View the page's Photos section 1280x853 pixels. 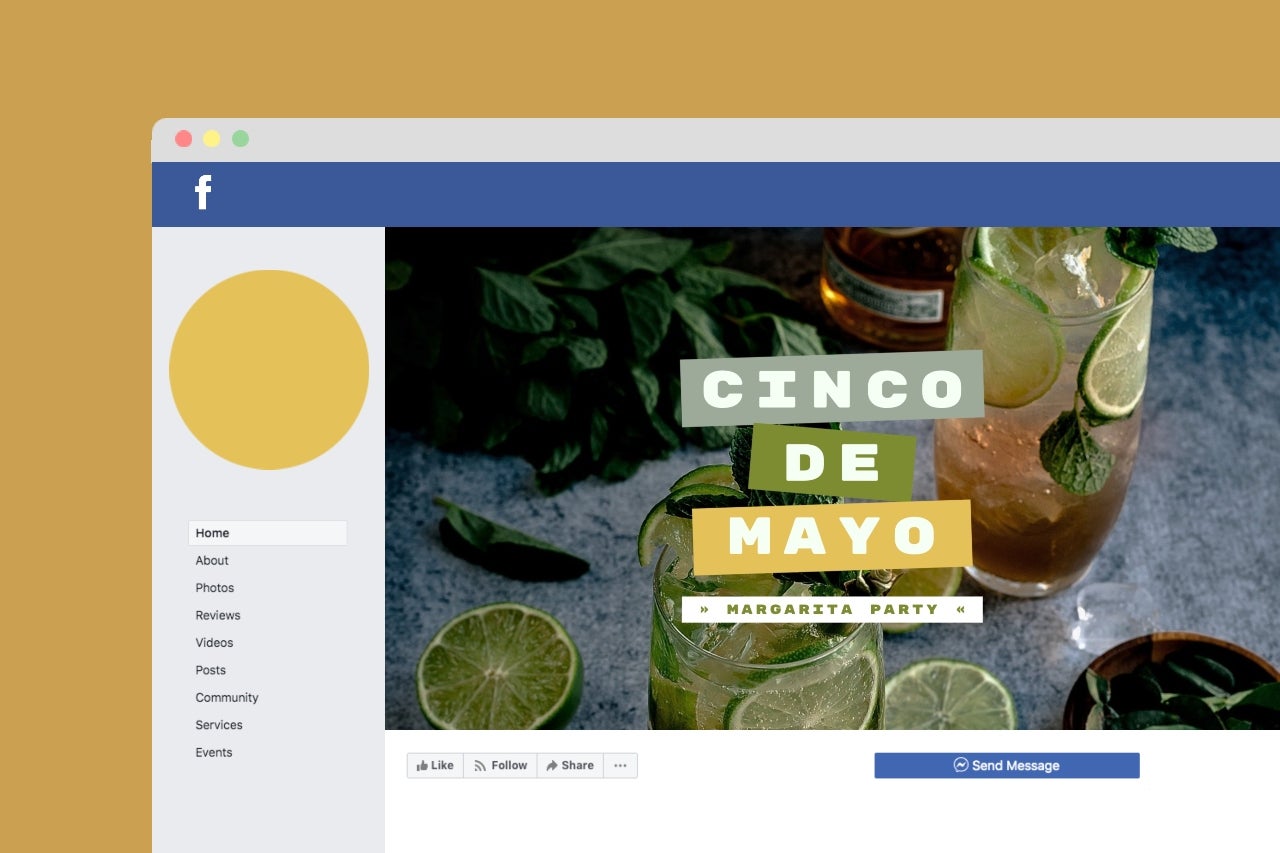pyautogui.click(x=214, y=587)
